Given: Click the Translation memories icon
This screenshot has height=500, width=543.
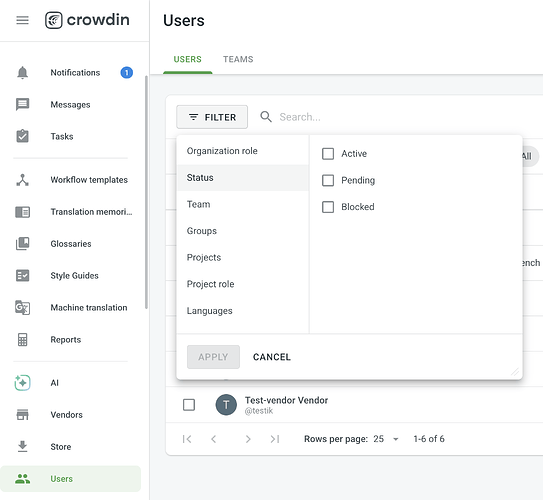Looking at the screenshot, I should coord(23,212).
